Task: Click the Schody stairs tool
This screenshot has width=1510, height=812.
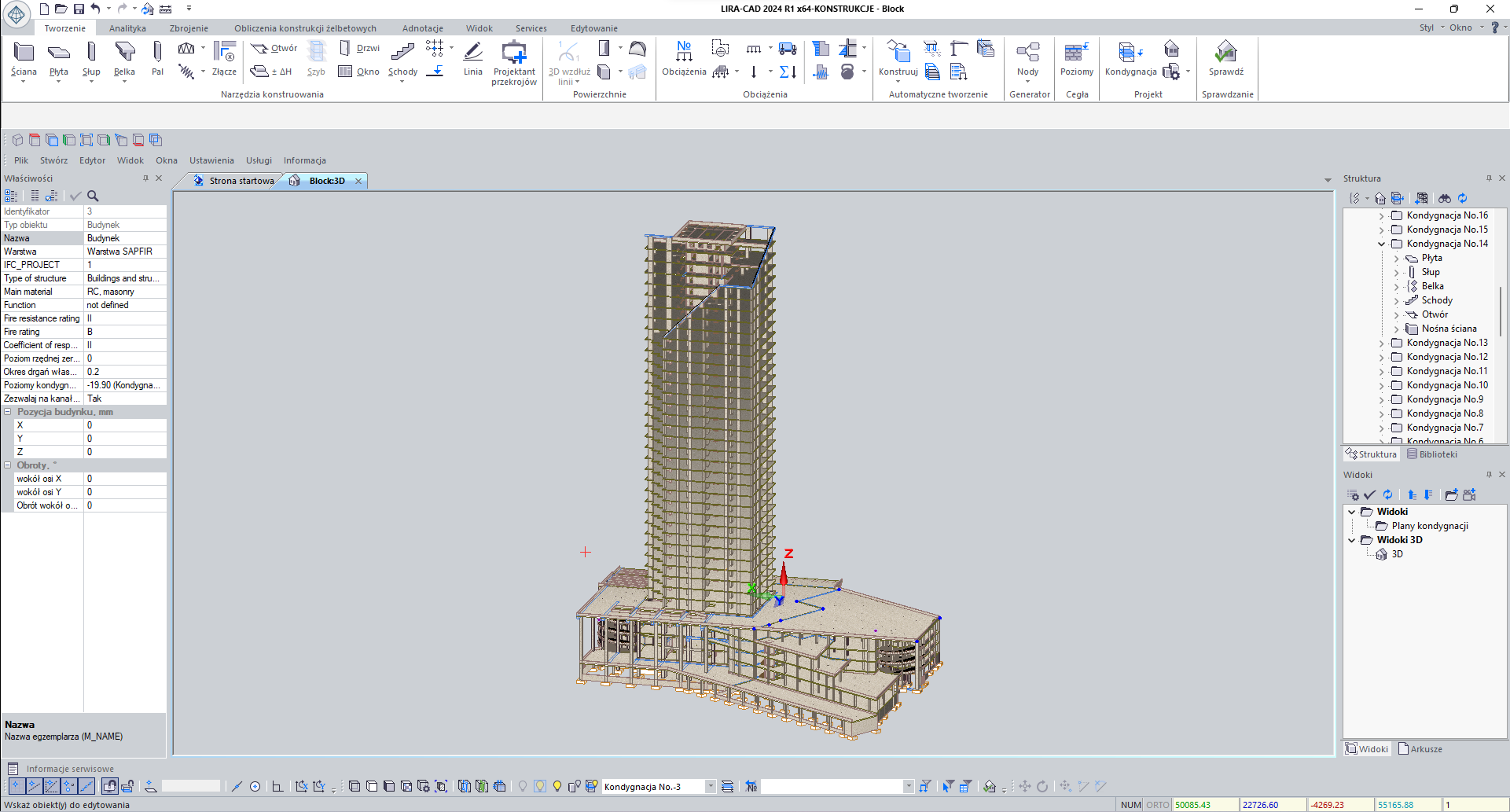Action: (x=402, y=59)
